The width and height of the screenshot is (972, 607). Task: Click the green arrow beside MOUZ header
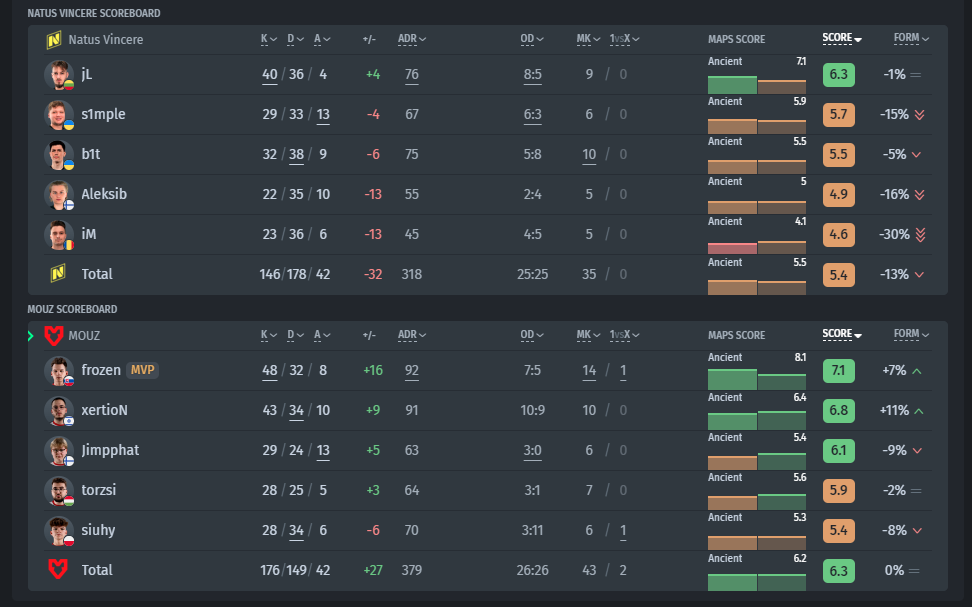(30, 335)
